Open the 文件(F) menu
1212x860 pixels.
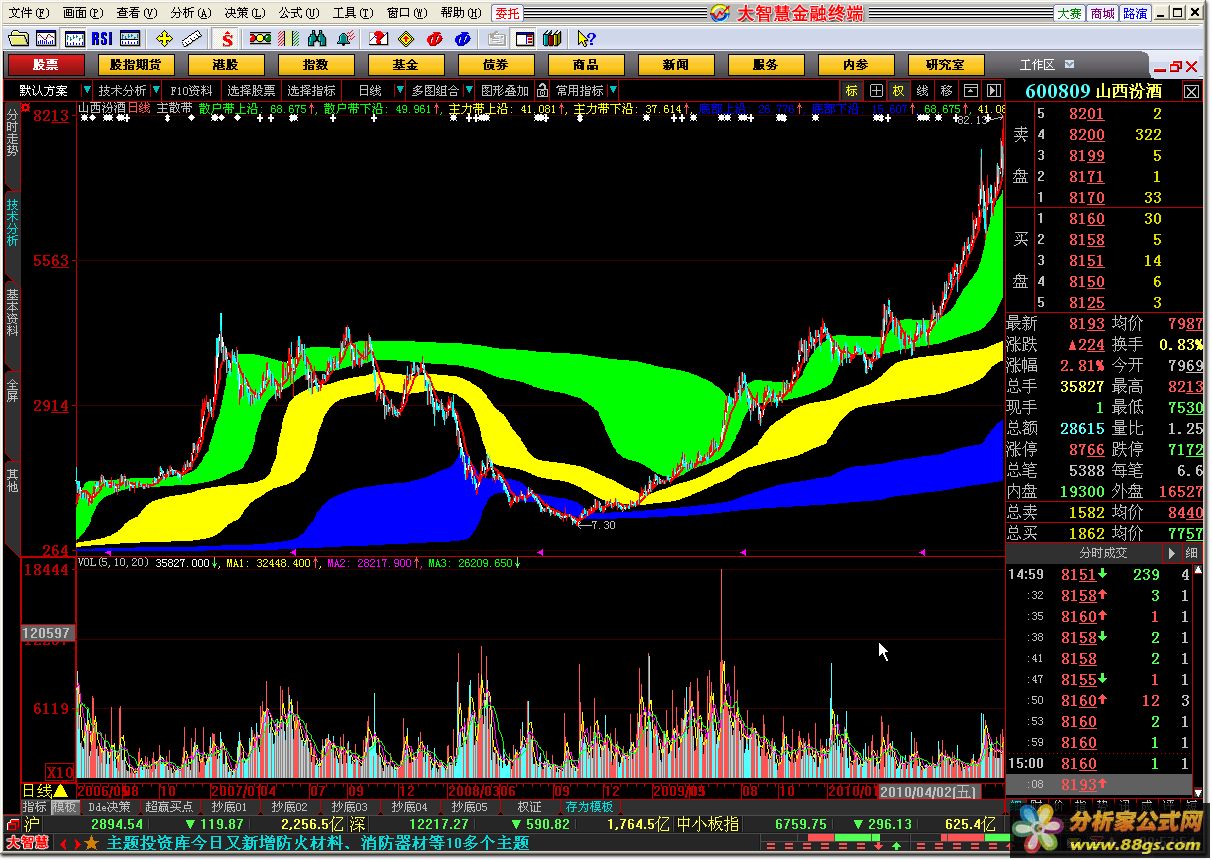[x=27, y=13]
